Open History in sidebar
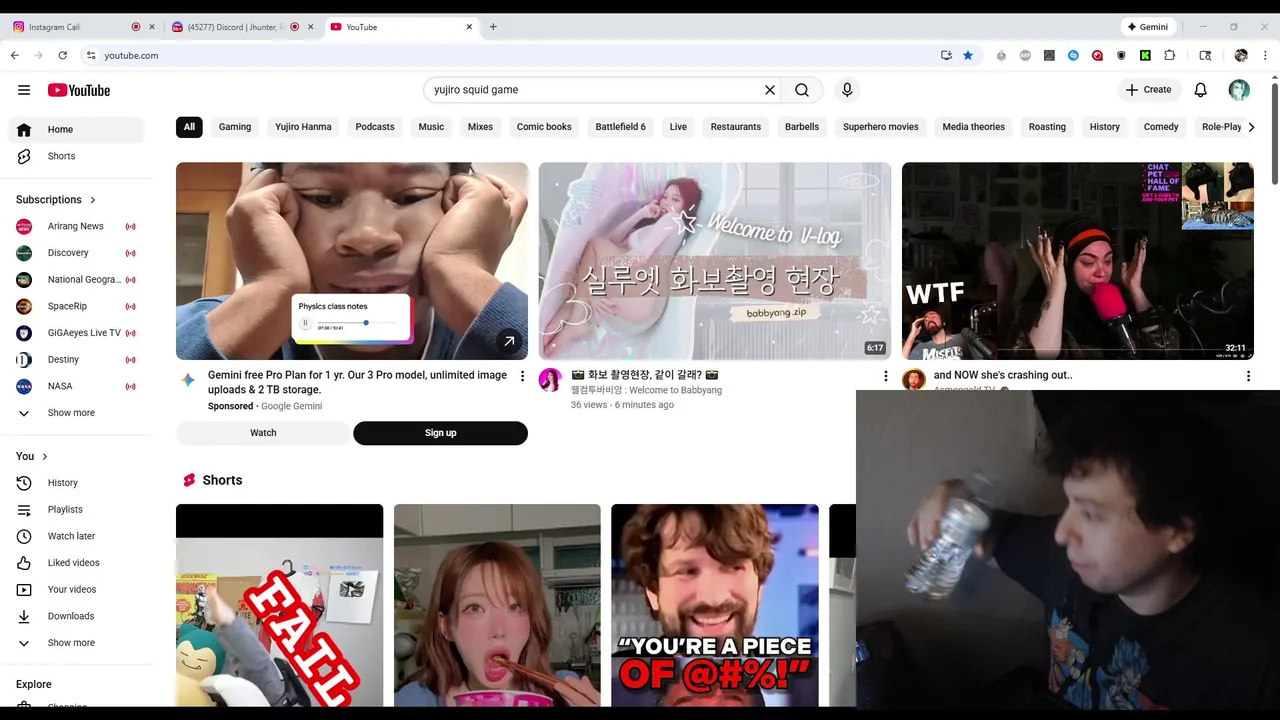Image resolution: width=1280 pixels, height=720 pixels. 76,483
